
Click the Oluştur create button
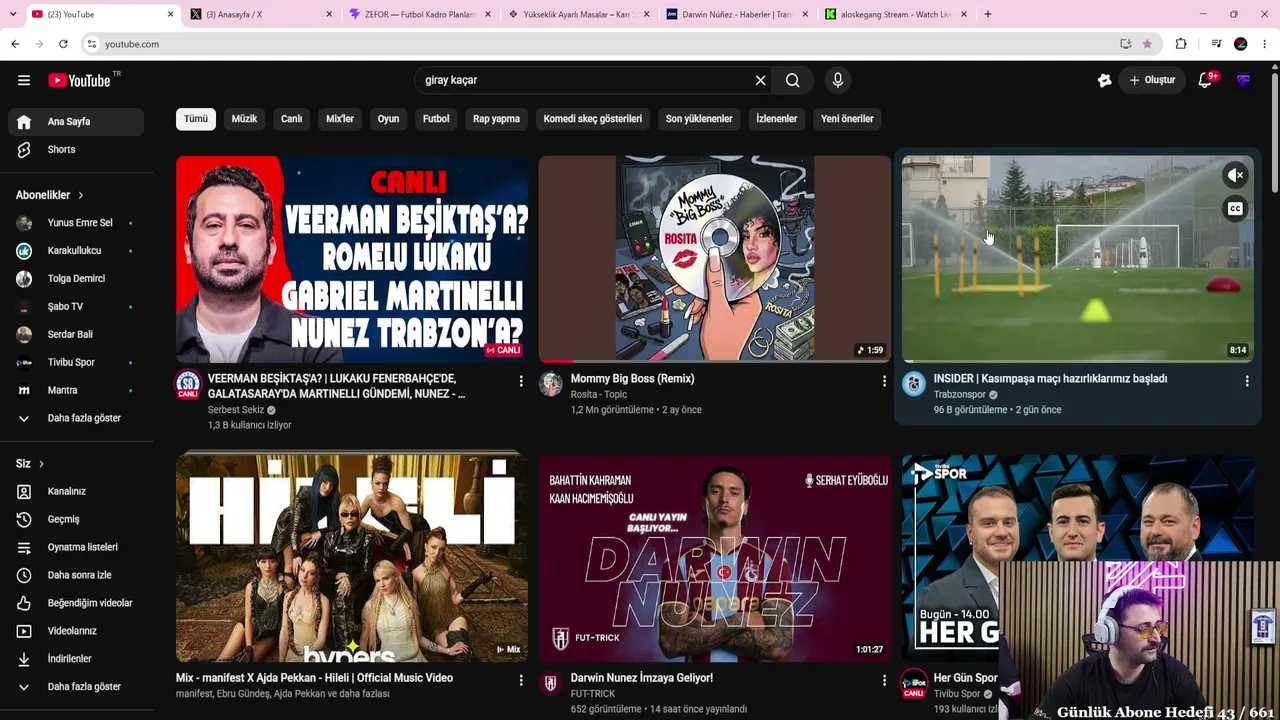[1152, 80]
